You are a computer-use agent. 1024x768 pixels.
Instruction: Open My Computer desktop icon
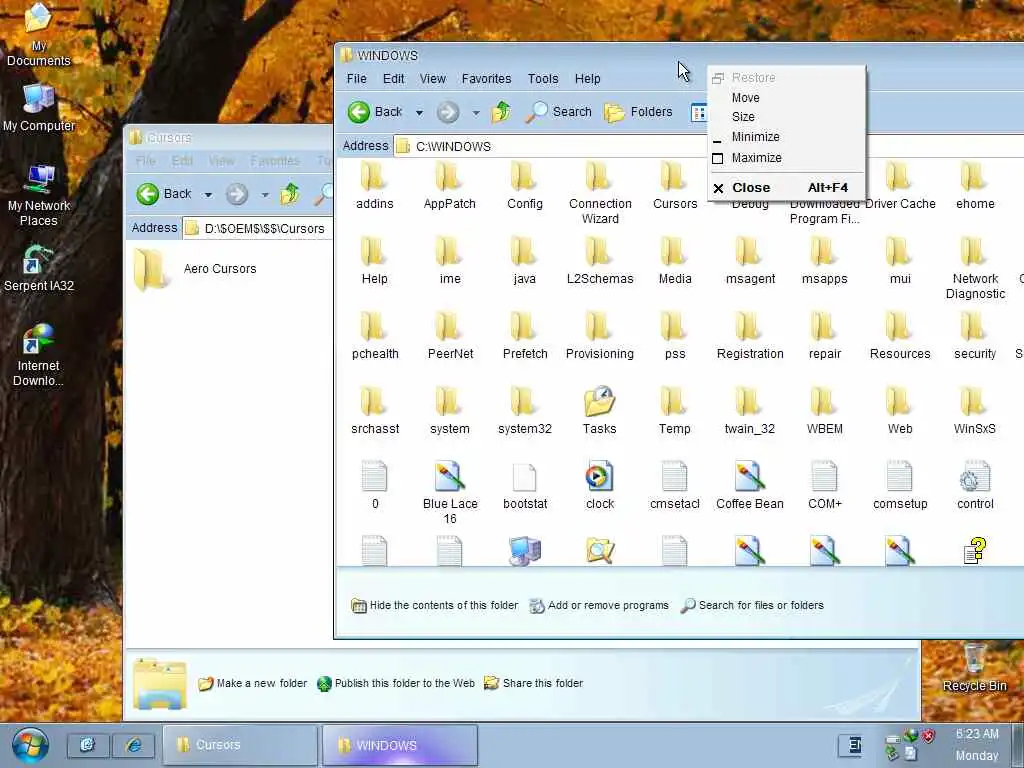(39, 108)
